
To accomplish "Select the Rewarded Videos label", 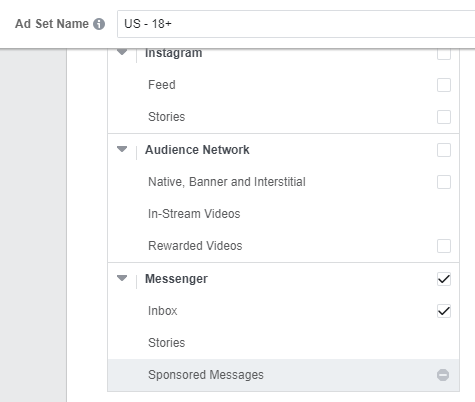I will (195, 246).
